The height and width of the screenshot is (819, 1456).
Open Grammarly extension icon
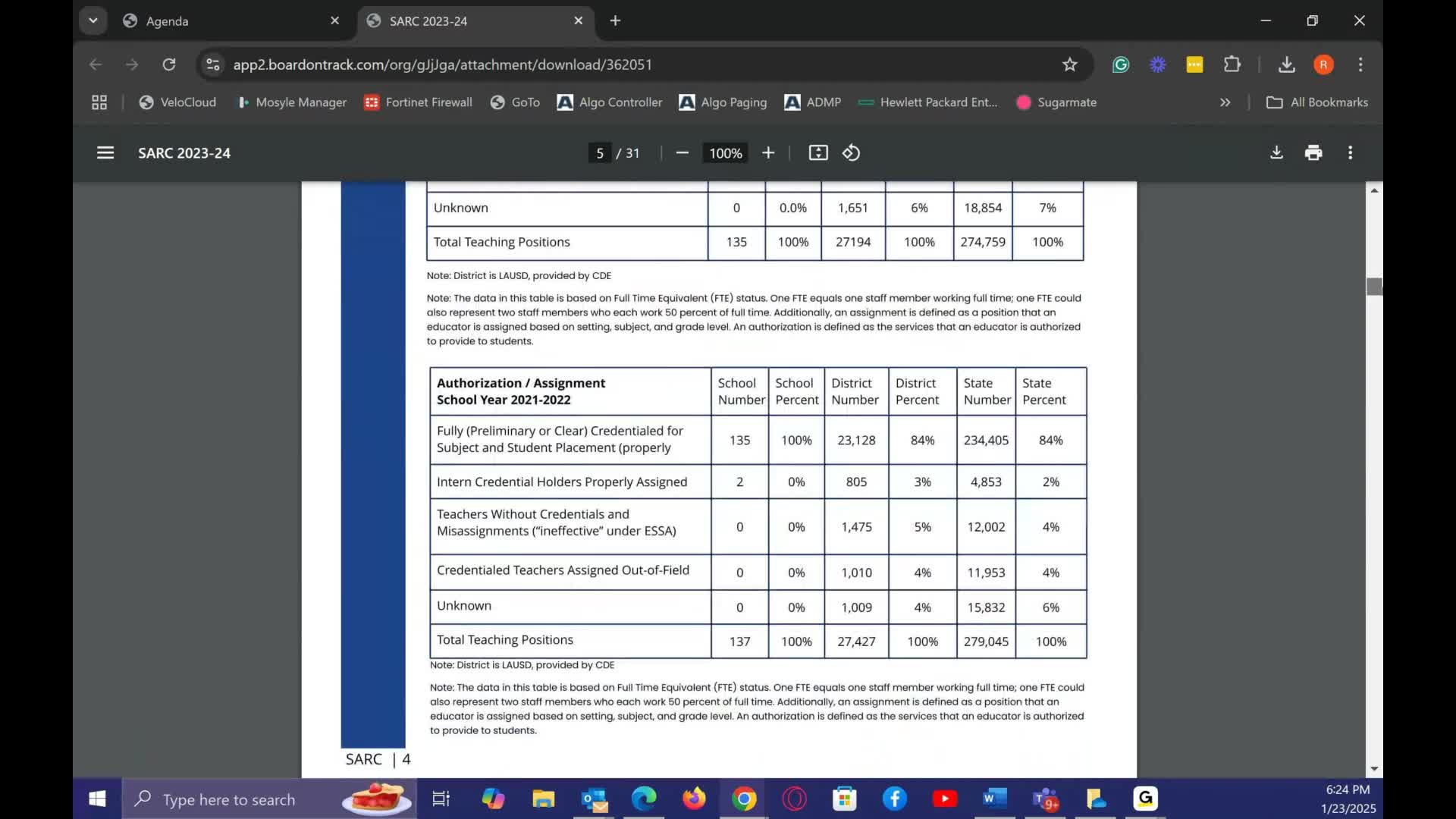[1121, 64]
